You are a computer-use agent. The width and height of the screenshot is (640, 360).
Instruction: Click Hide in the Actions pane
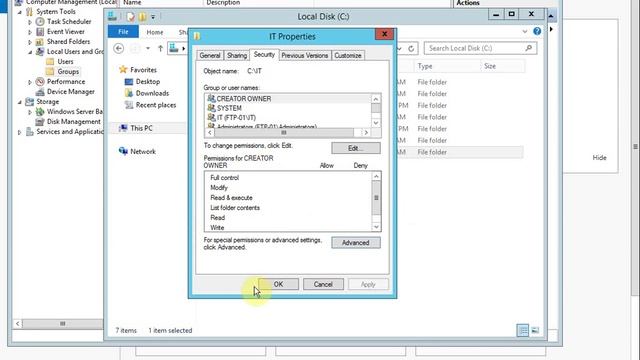coord(599,158)
